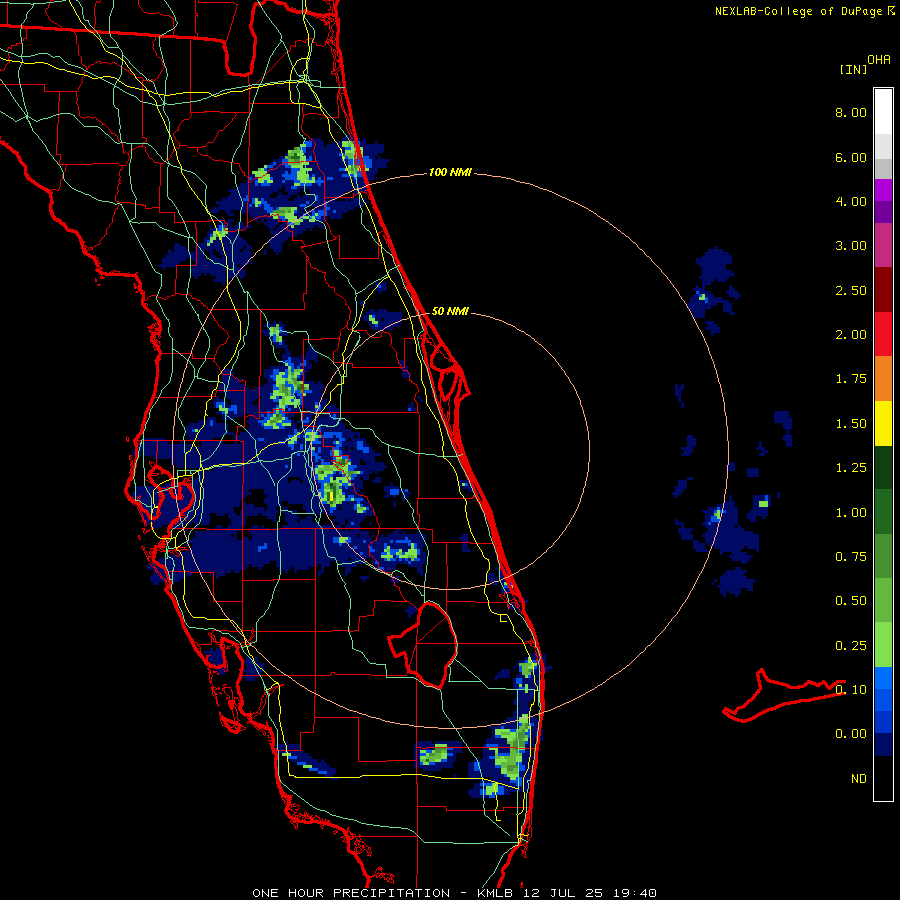The image size is (900, 900).
Task: Click the 2.00 legend value
Action: click(x=851, y=335)
